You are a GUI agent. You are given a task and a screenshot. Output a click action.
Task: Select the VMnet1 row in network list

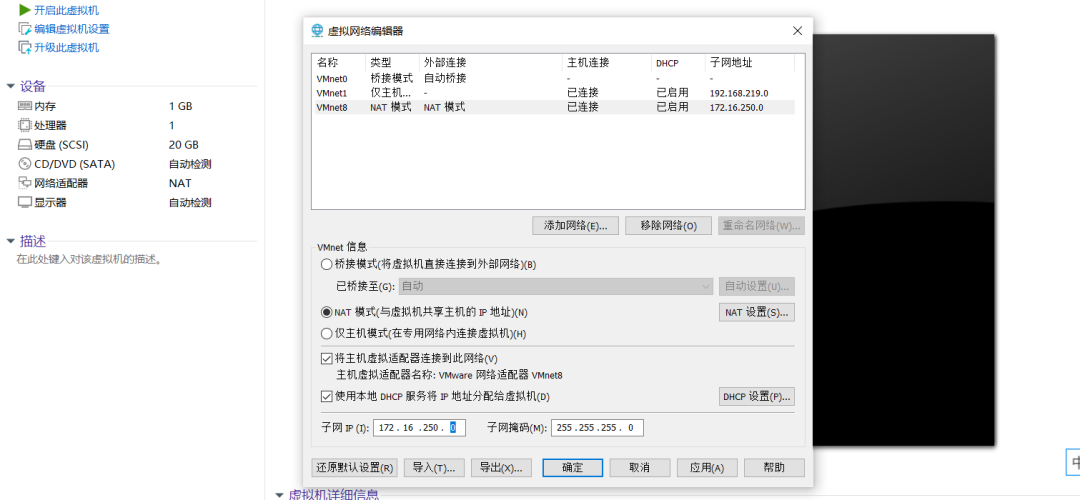[x=553, y=92]
